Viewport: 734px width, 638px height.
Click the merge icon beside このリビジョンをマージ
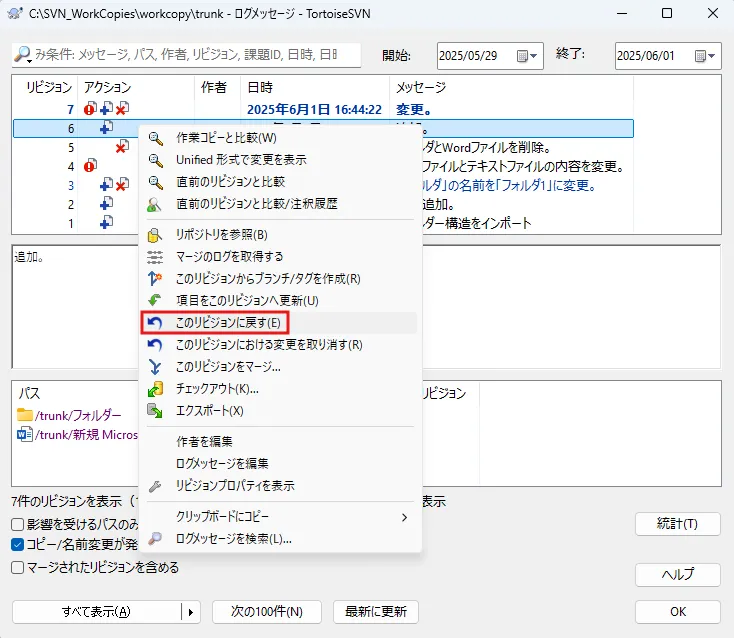pyautogui.click(x=154, y=367)
